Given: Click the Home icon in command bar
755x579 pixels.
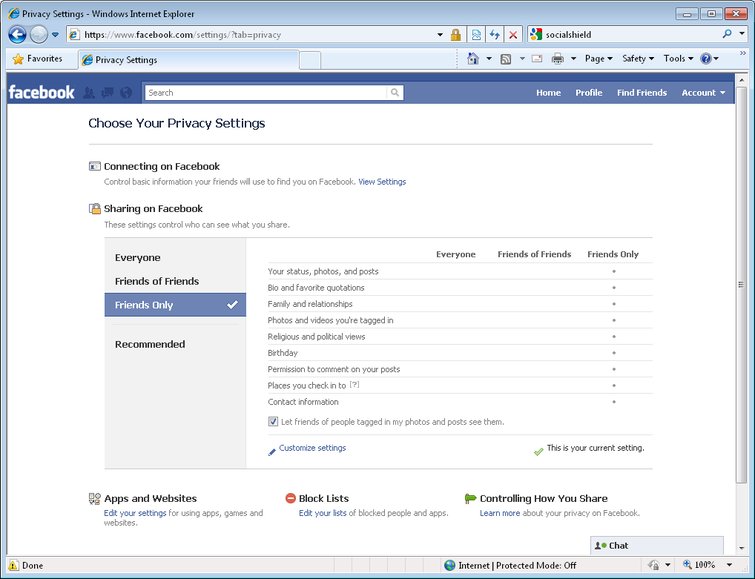Looking at the screenshot, I should [473, 59].
